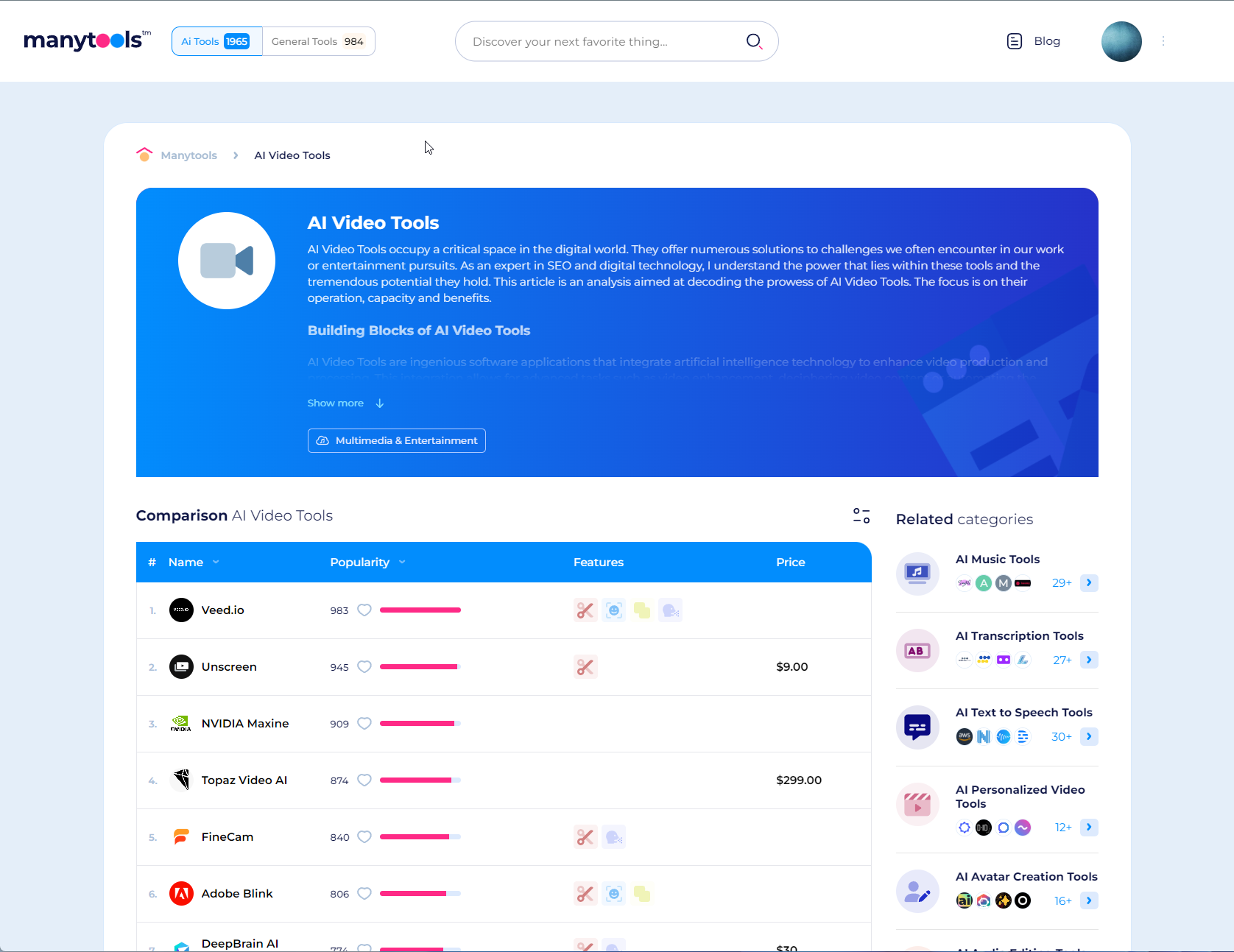Favorite NVIDIA Maxine with the heart
1234x952 pixels.
tap(364, 724)
